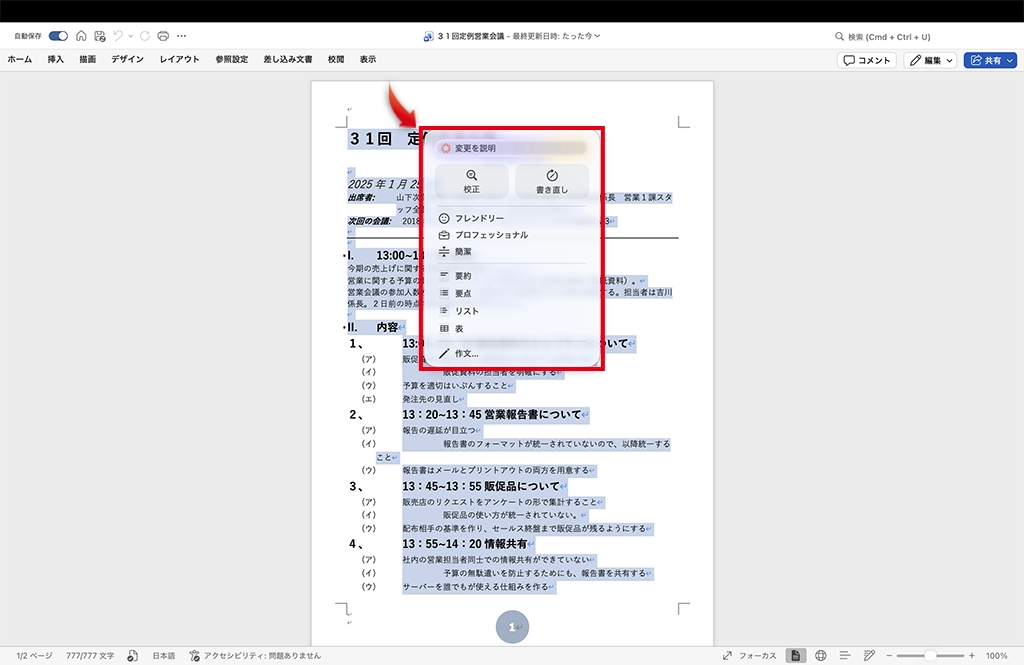Switch to the 校閲 (Review) ribbon tab
Screen dimensions: 1024x665
(x=336, y=60)
